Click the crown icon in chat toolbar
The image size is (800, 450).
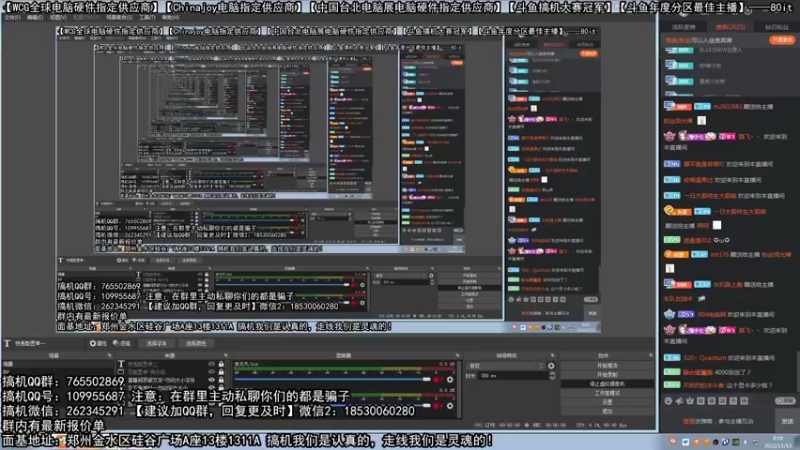[690, 401]
